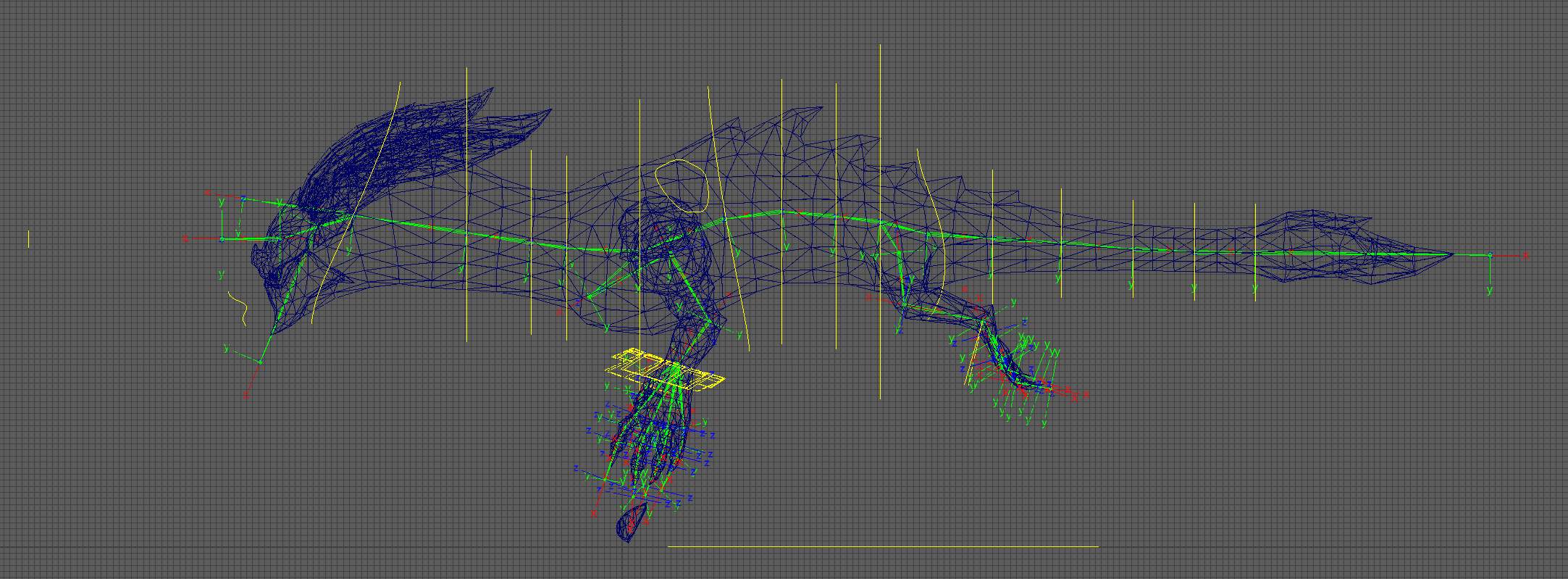
Task: Pick the tallest white vertical line control
Action: click(880, 221)
